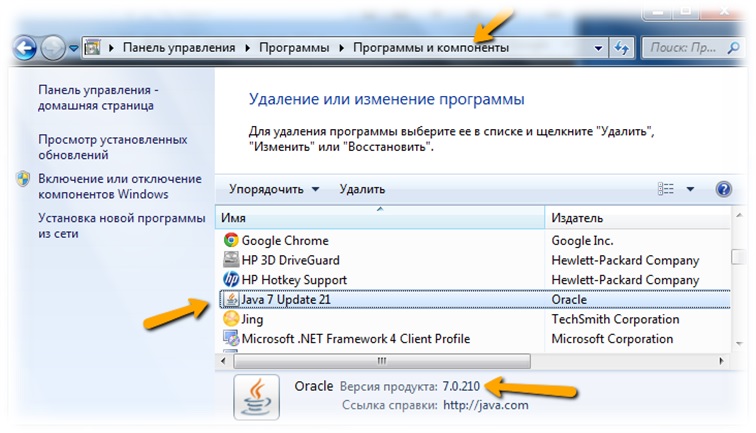
Task: Click the horizontal scrollbar right arrow
Action: click(x=721, y=361)
